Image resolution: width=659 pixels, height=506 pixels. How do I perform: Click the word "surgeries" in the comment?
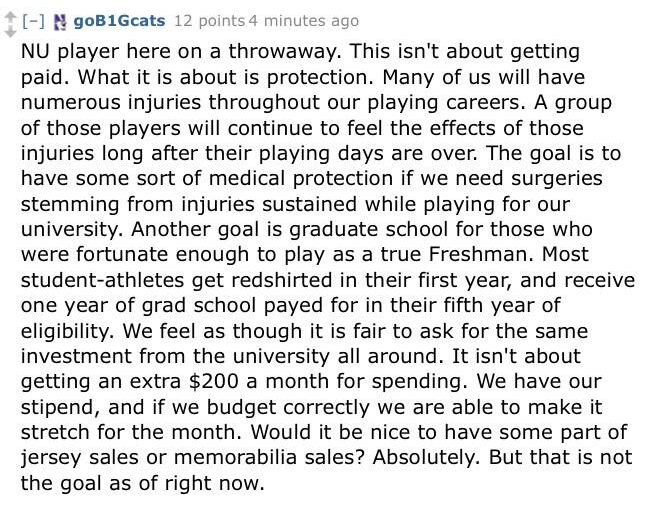click(x=556, y=178)
